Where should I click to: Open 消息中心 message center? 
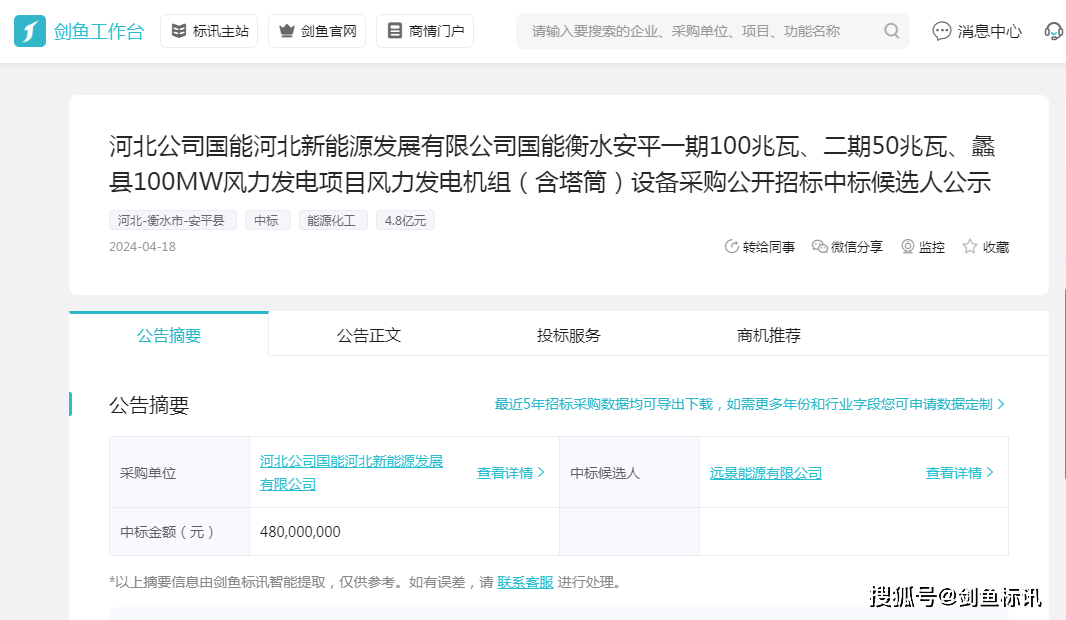977,31
